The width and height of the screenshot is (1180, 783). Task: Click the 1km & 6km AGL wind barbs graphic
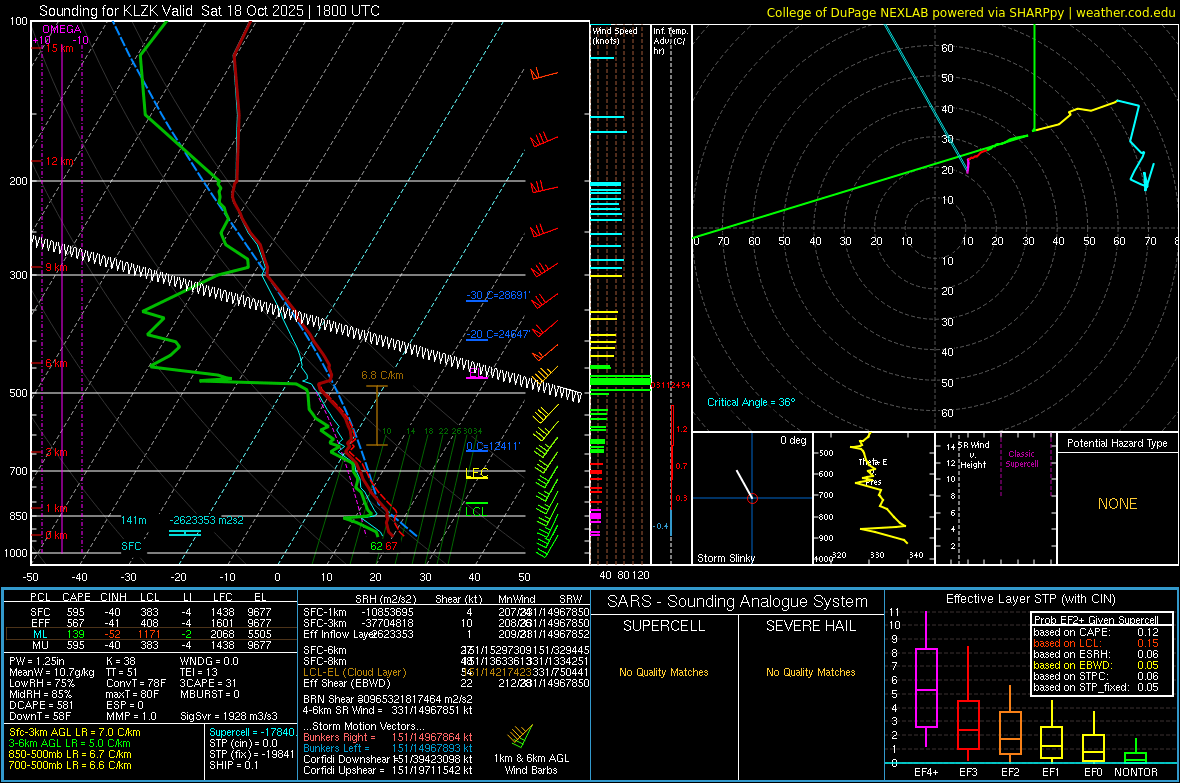(522, 736)
